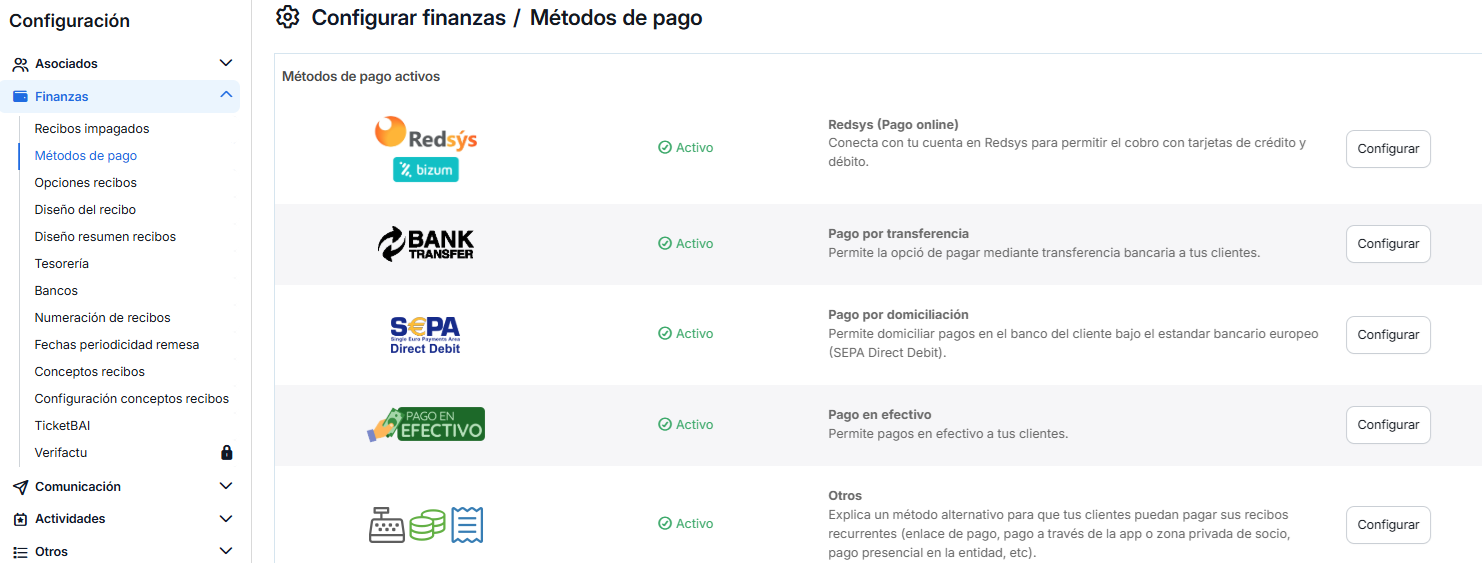Click the 'Pago por domiciliación' title
The image size is (1482, 563).
pos(898,315)
